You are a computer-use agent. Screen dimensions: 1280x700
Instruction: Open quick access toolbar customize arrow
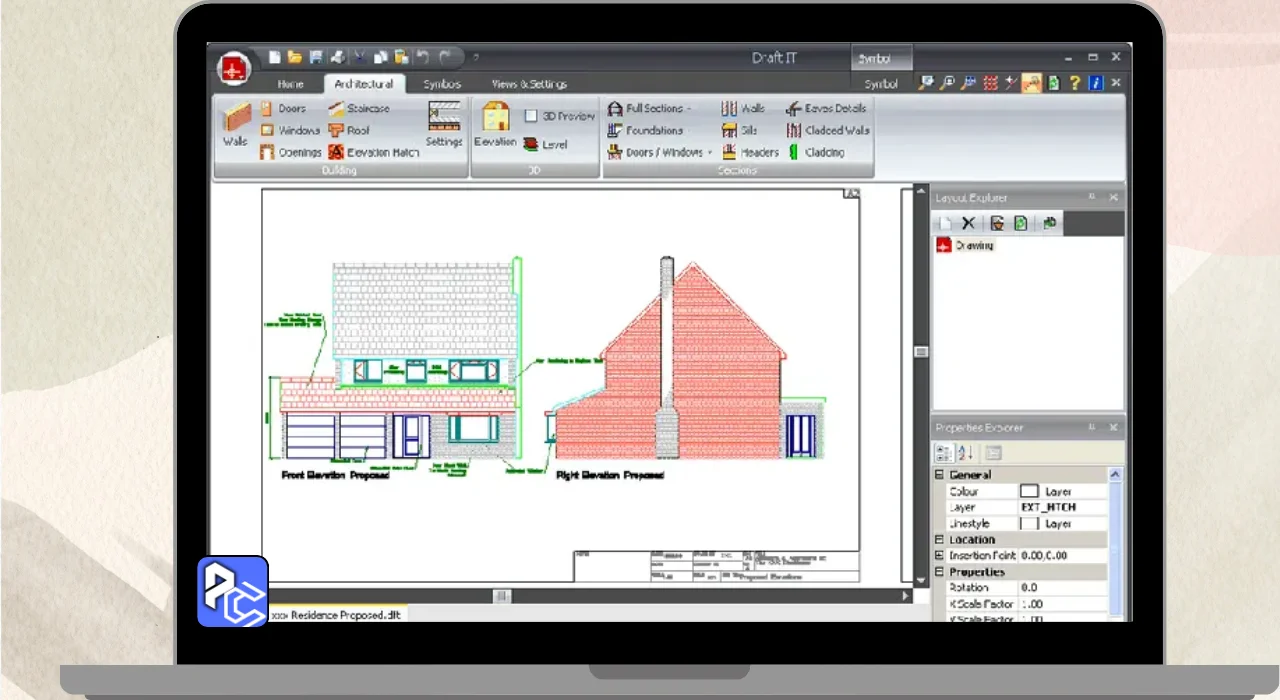tap(475, 58)
